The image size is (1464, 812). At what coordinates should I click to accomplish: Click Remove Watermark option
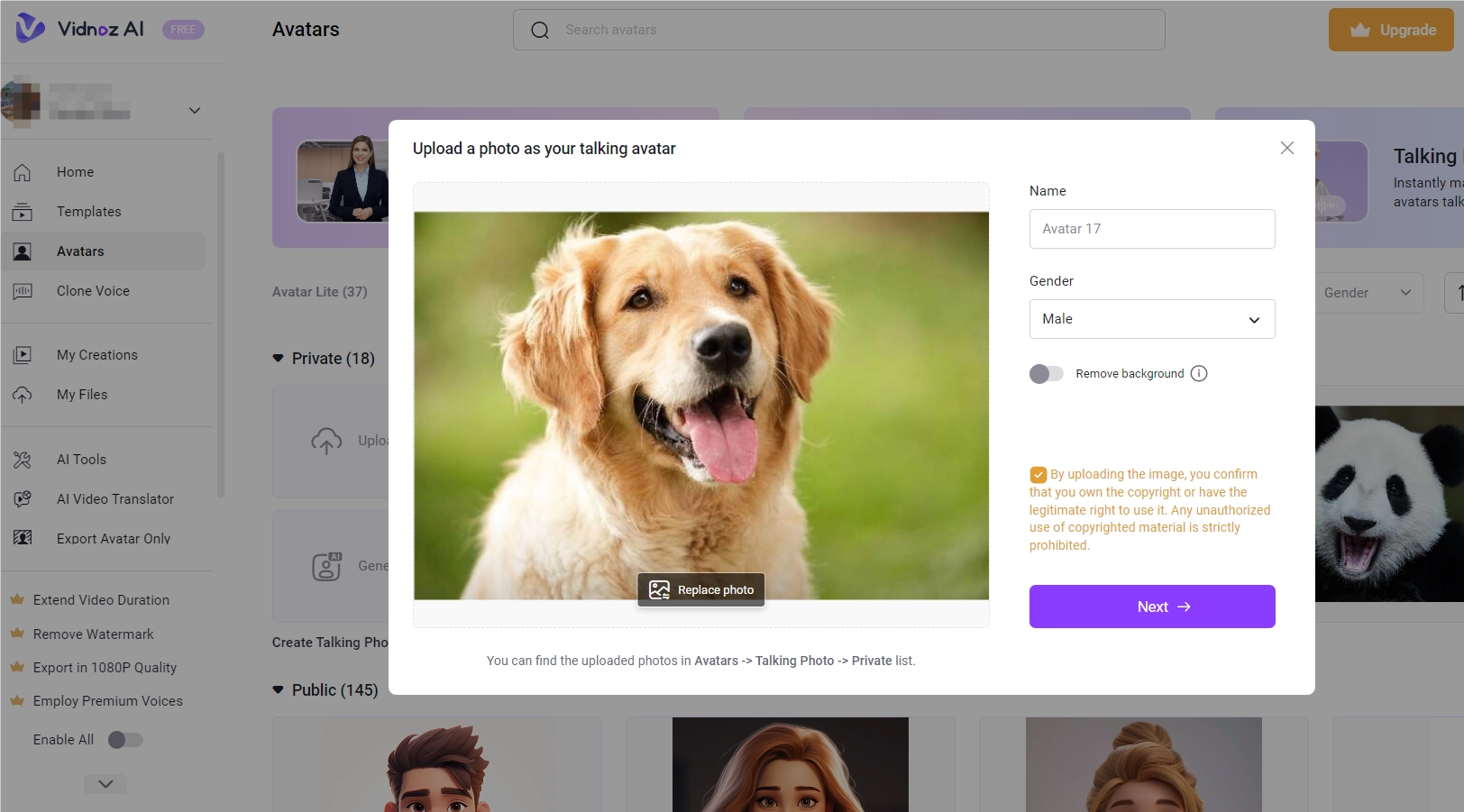pyautogui.click(x=94, y=634)
